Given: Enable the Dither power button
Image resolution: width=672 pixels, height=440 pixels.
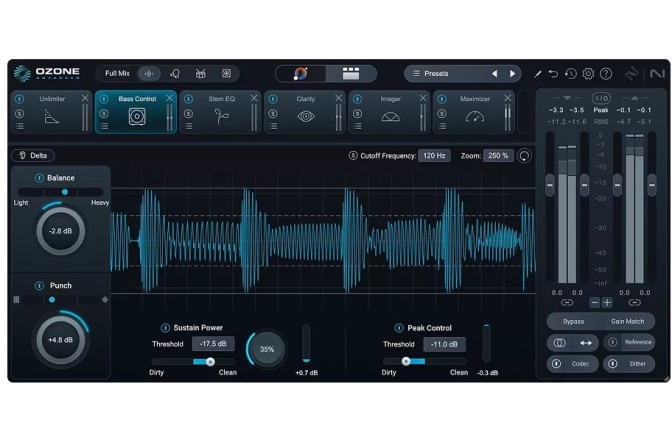Looking at the screenshot, I should 613,364.
